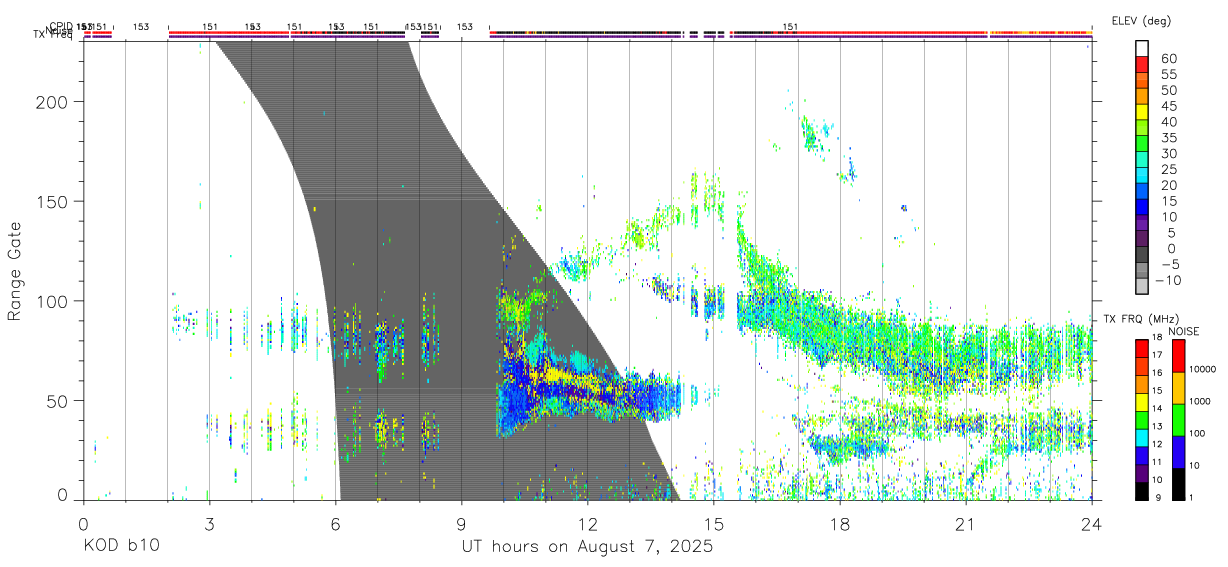
Task: Click the '60' label on ELEV colorbar
Action: (1168, 59)
